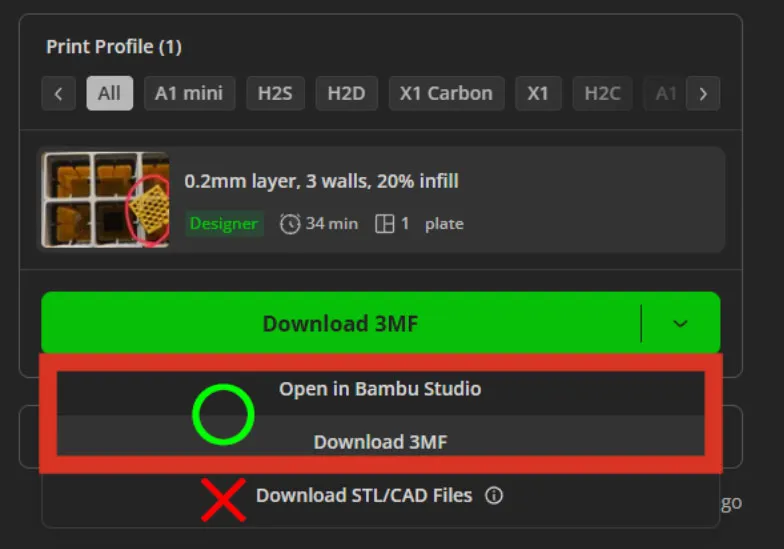Select the partially hidden A1 filter tab
This screenshot has width=784, height=549.
coord(665,94)
